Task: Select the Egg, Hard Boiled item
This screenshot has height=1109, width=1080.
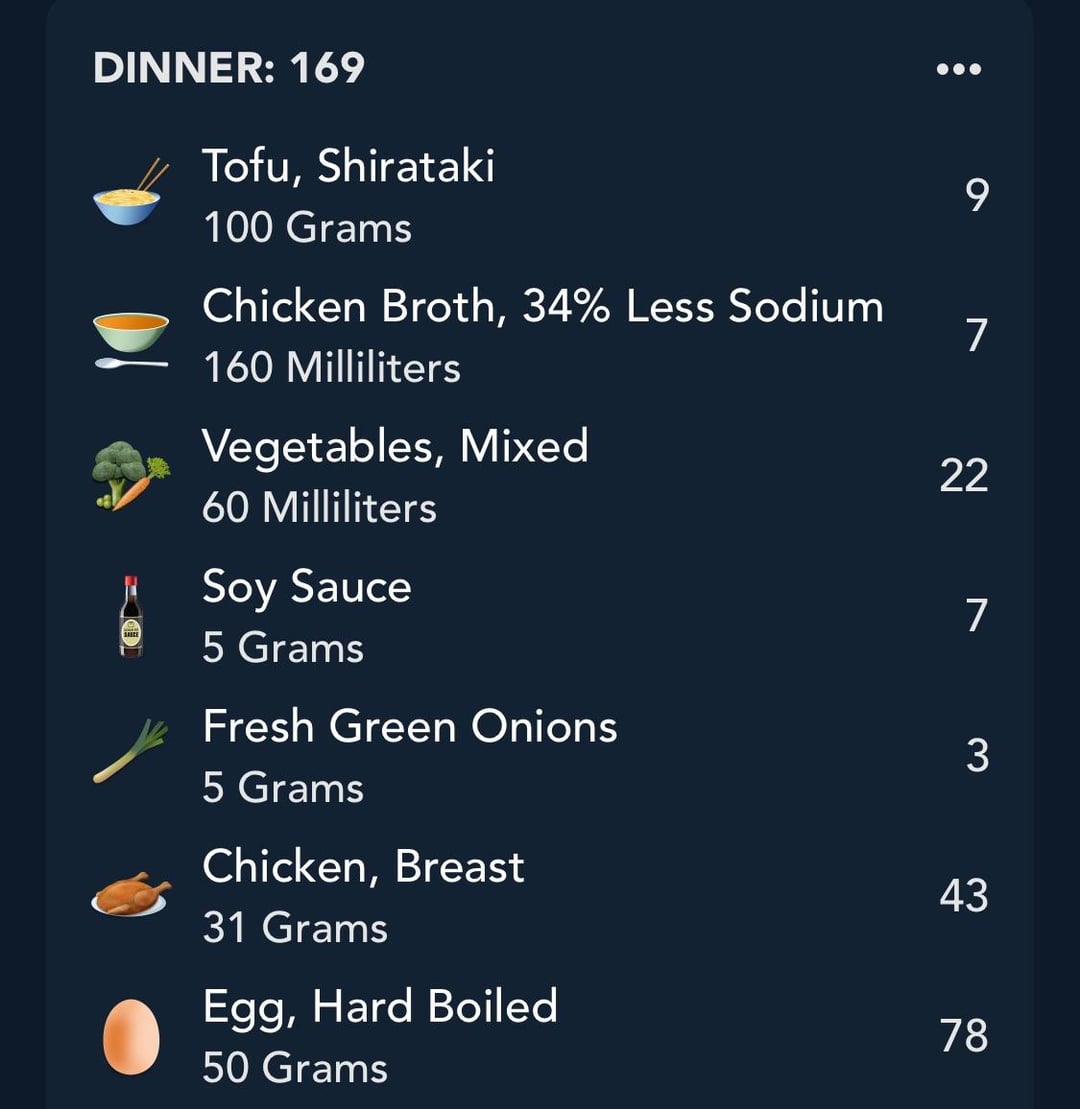Action: (540, 1035)
